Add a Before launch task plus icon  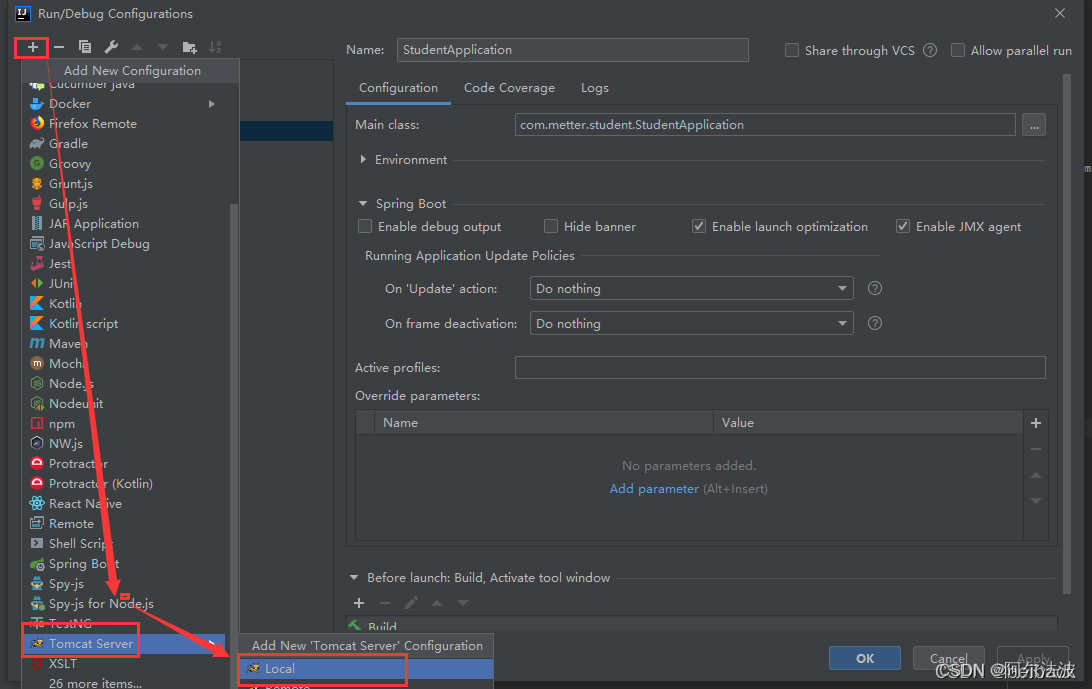[x=359, y=603]
